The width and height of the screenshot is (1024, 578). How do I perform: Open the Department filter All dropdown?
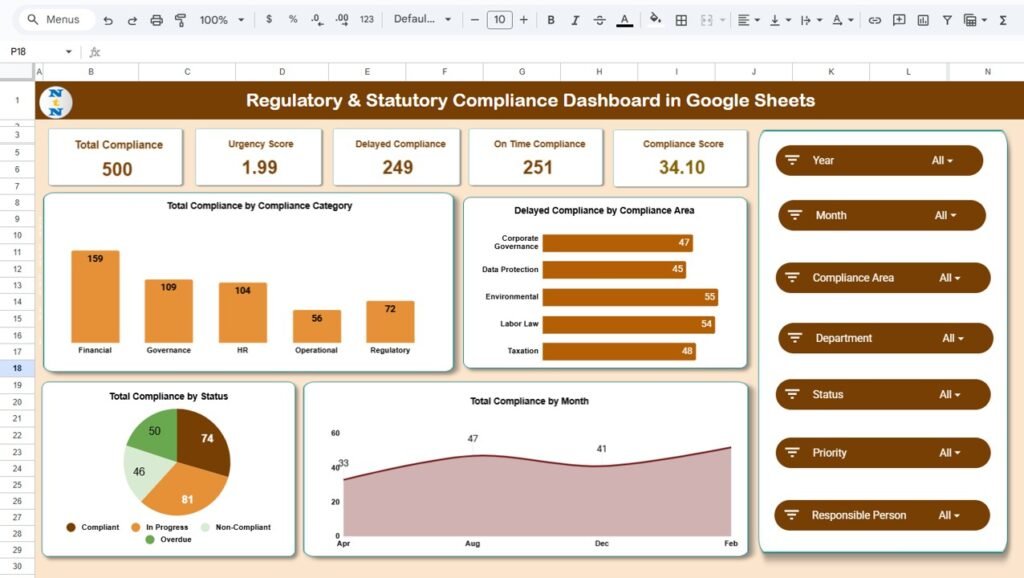point(953,338)
